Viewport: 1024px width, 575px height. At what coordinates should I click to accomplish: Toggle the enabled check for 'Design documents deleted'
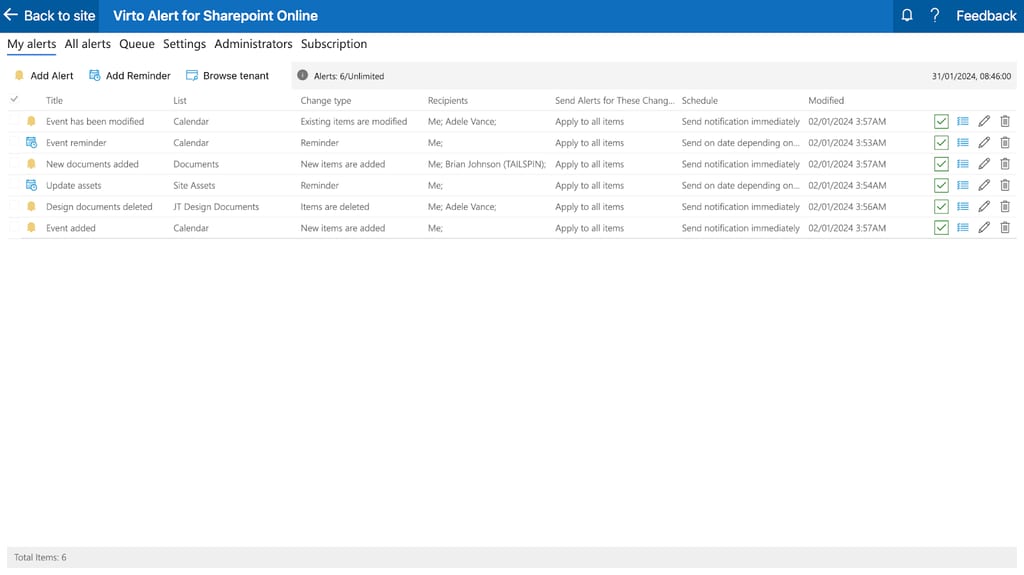(x=941, y=206)
